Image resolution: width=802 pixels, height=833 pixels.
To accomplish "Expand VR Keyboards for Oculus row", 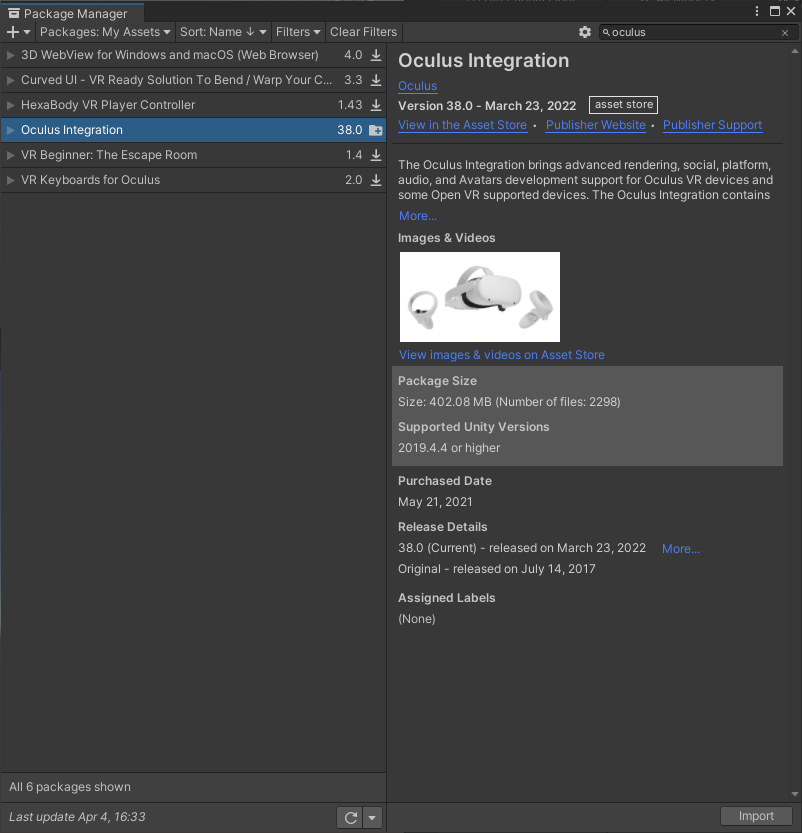I will (x=10, y=180).
